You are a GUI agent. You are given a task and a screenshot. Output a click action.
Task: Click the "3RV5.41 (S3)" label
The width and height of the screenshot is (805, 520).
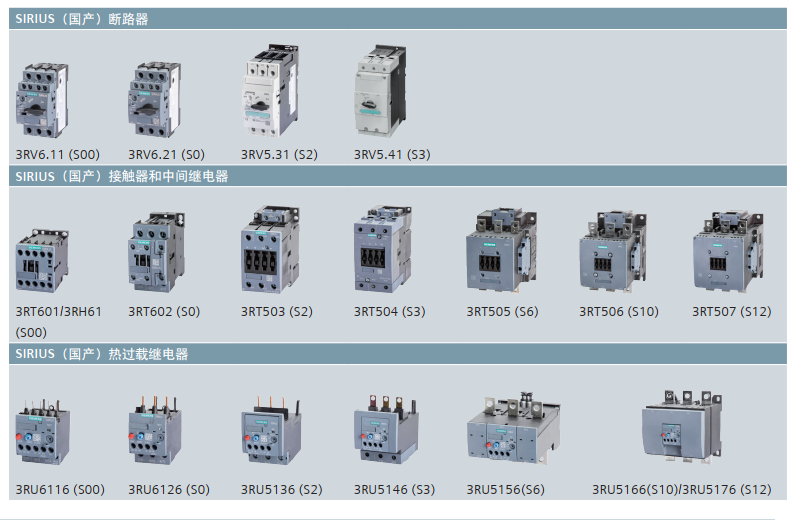click(392, 155)
